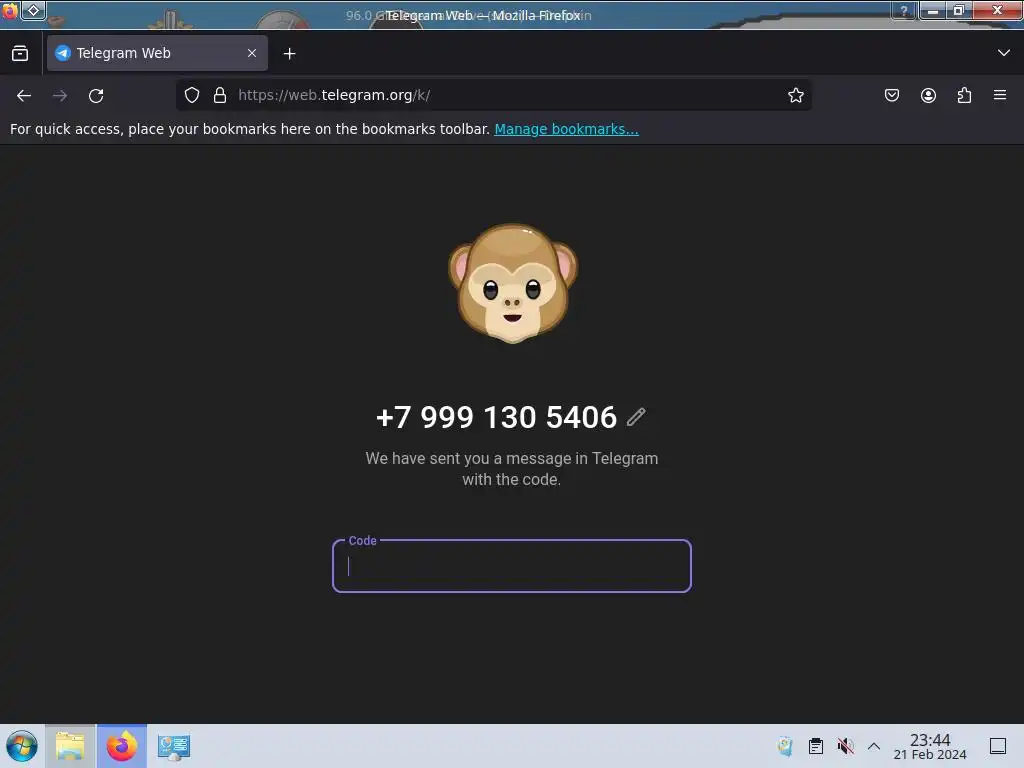The width and height of the screenshot is (1024, 768).
Task: Click the URL address bar
Action: click(493, 95)
